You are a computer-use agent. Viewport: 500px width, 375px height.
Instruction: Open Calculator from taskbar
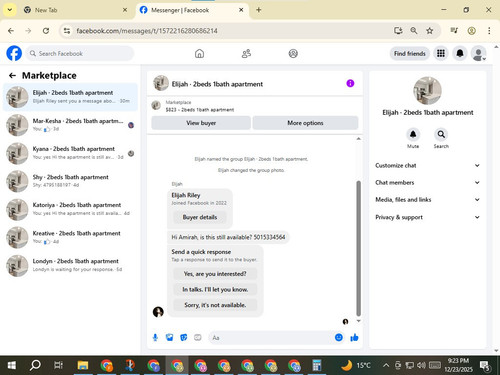tap(317, 366)
